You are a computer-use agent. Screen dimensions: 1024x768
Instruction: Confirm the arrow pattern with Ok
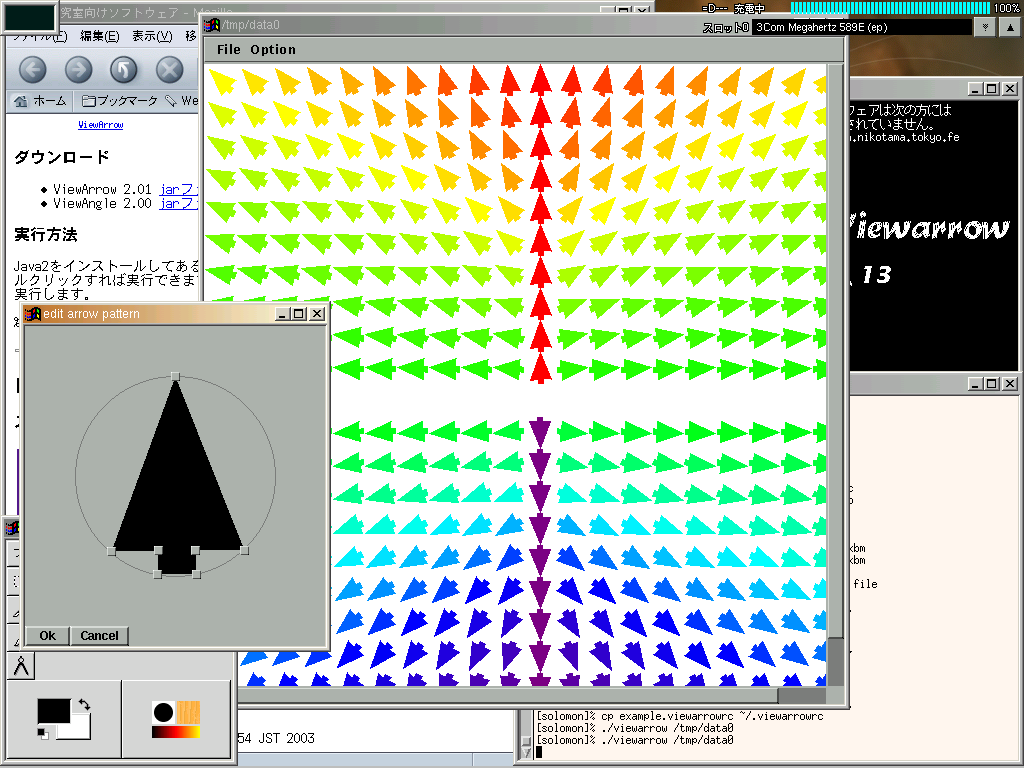click(x=48, y=635)
